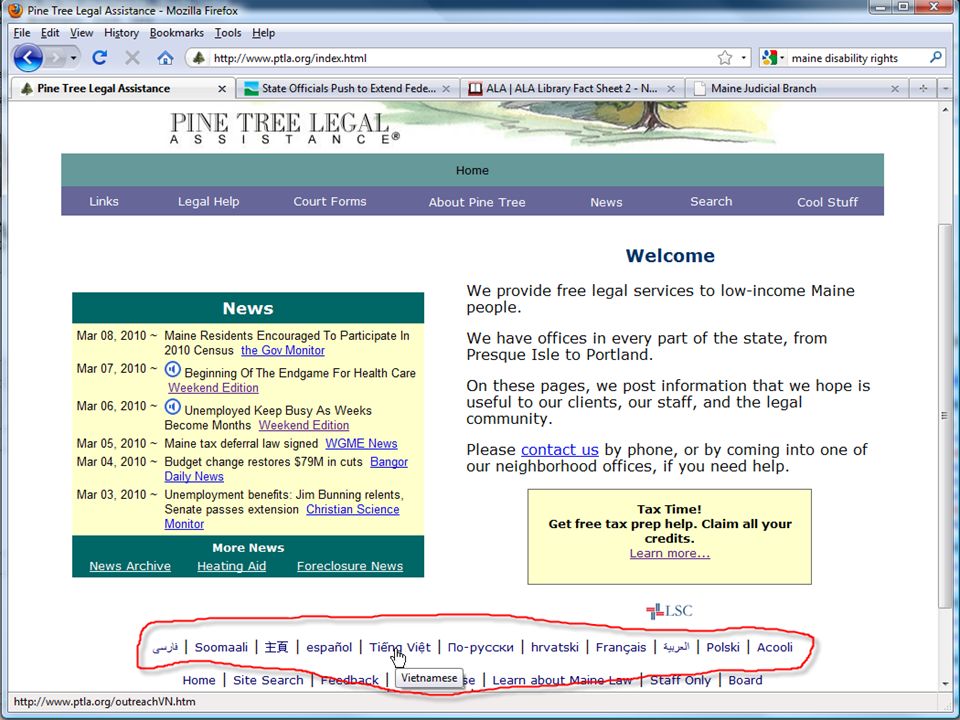The height and width of the screenshot is (720, 960).
Task: Open the News Archive link
Action: tap(130, 566)
